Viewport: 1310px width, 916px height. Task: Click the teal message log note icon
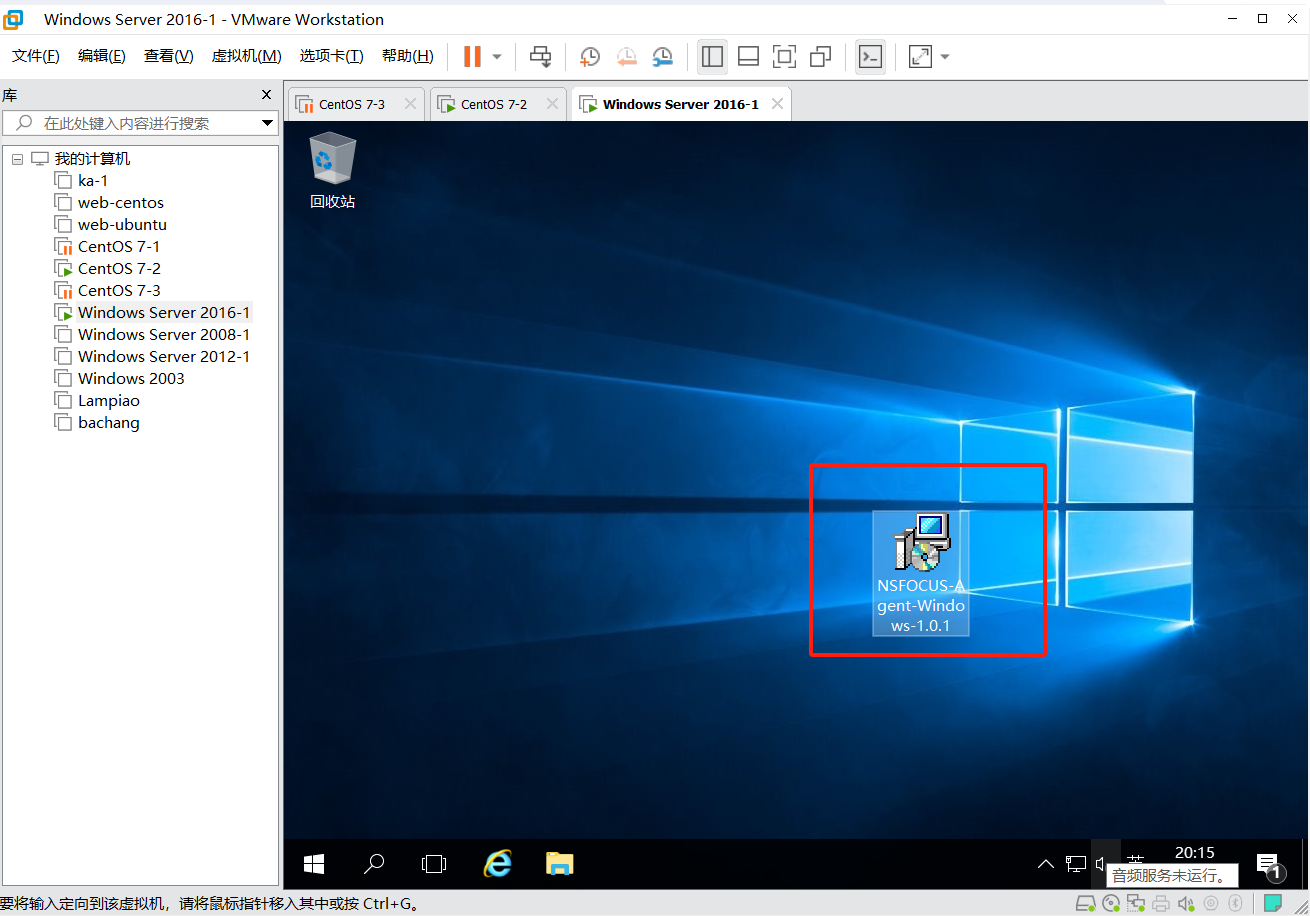coord(1273,904)
